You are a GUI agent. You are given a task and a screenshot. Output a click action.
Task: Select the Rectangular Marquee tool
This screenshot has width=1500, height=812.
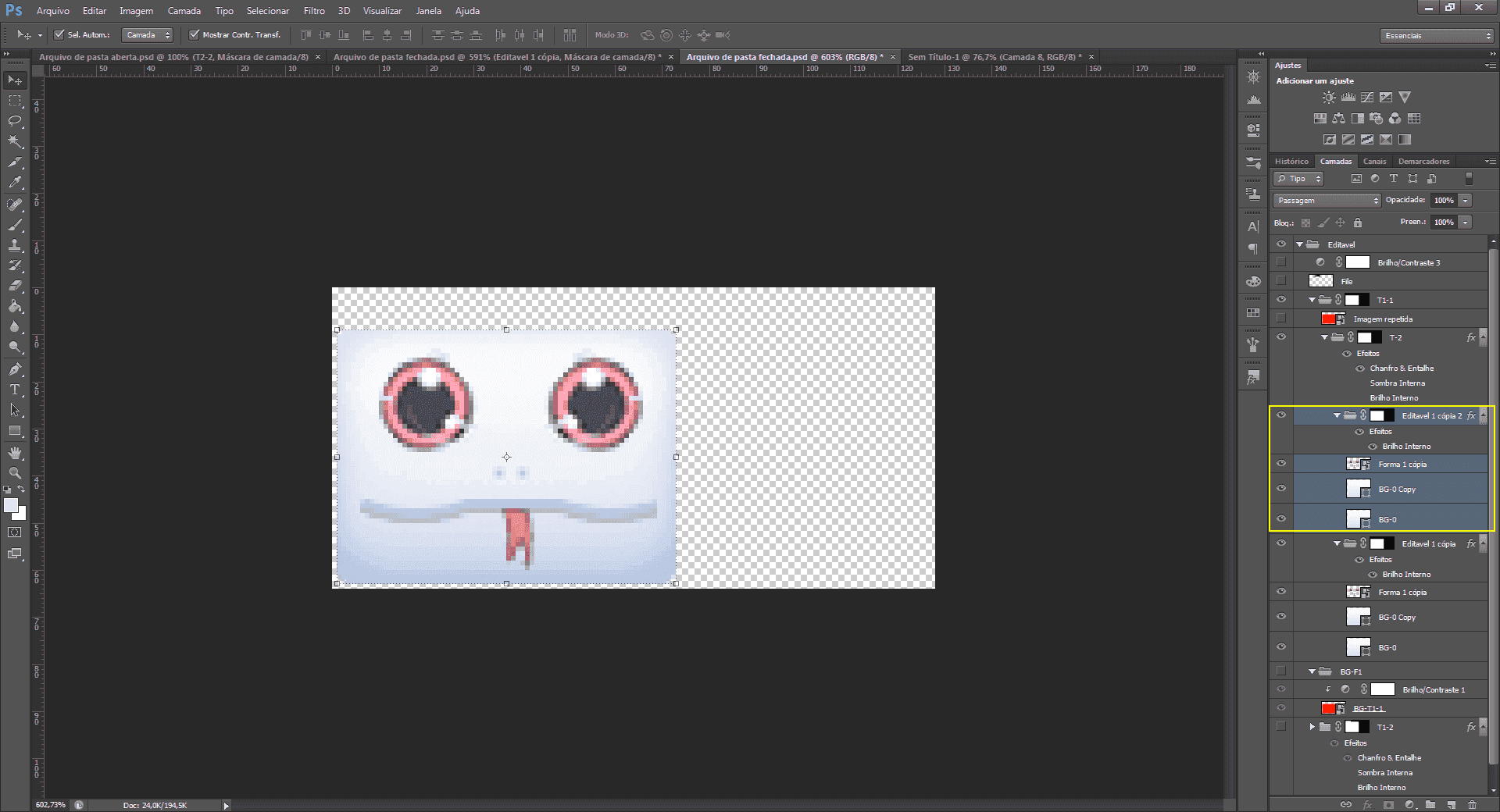(x=15, y=101)
